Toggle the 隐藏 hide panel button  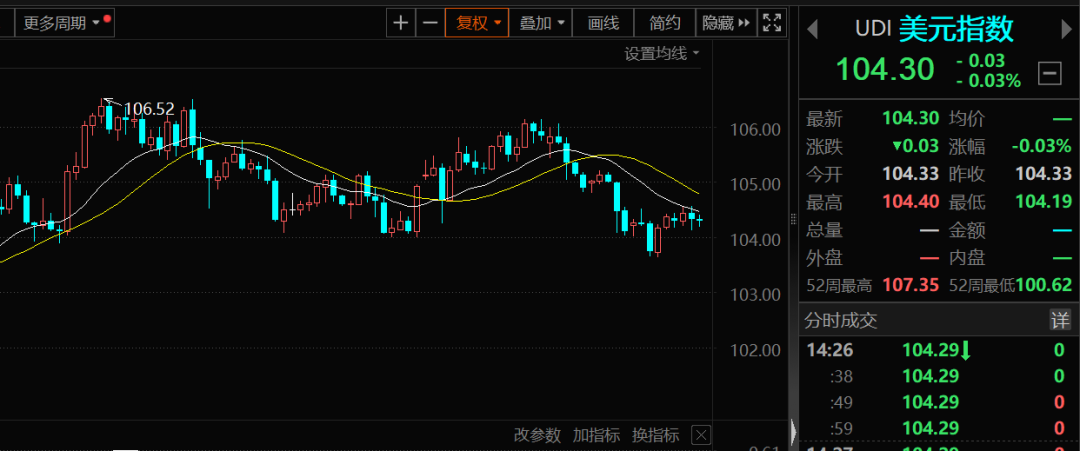[724, 23]
